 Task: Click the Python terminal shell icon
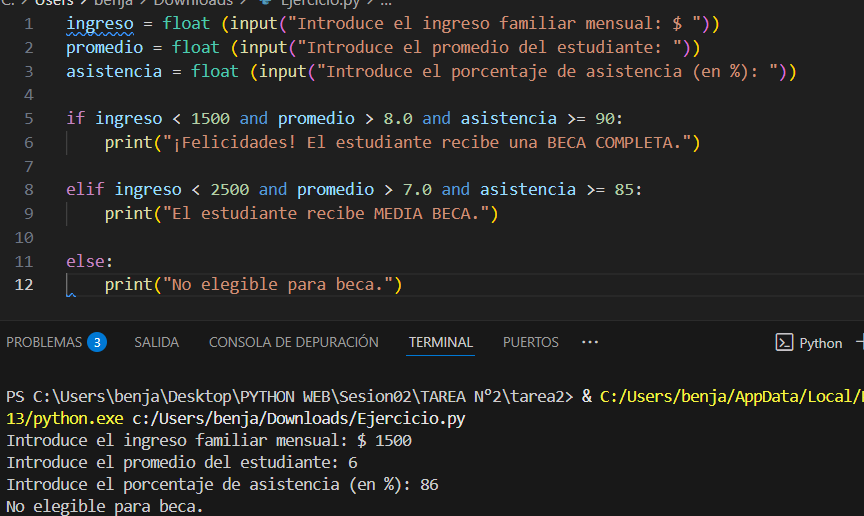[x=784, y=342]
